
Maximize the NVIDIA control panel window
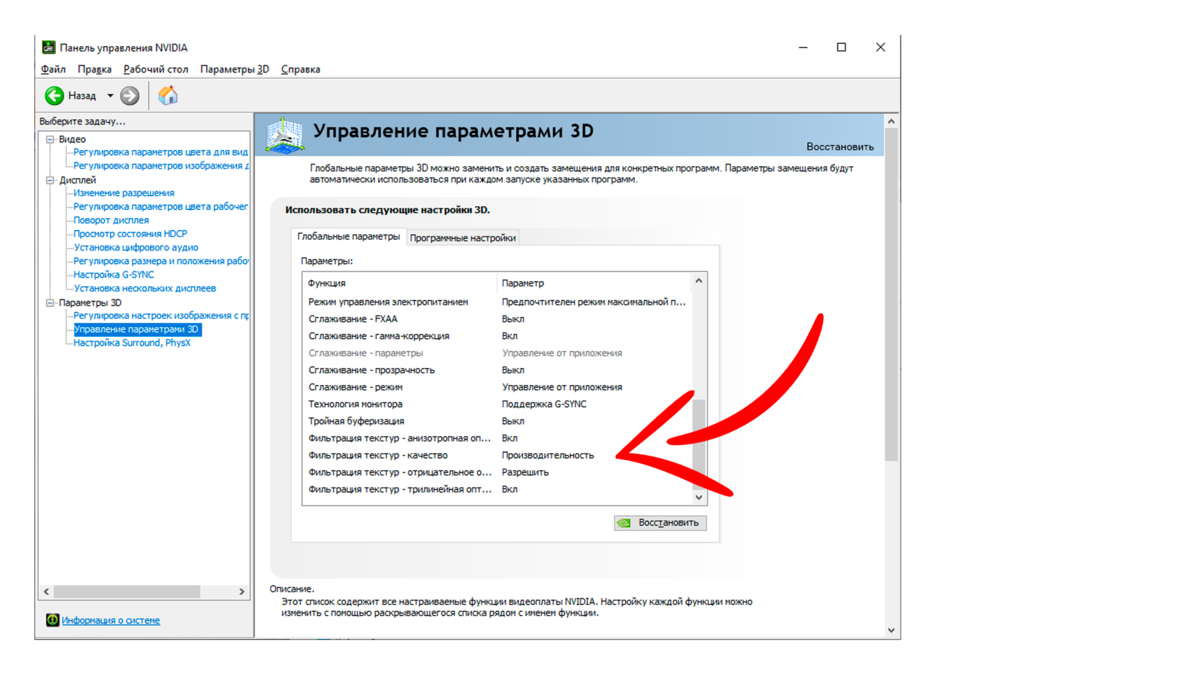tap(841, 47)
